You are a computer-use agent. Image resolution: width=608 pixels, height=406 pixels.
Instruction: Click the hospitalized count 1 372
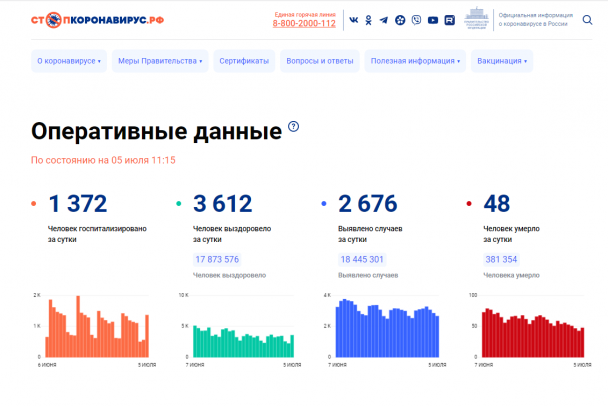[x=78, y=204]
